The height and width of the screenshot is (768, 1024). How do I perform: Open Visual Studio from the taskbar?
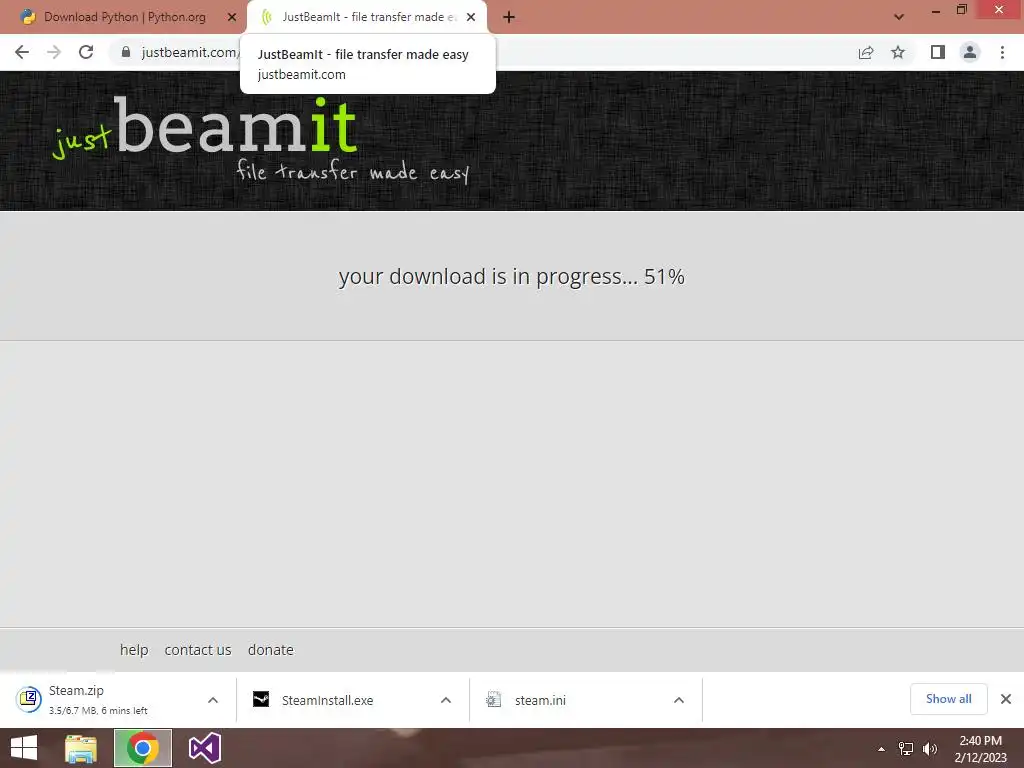204,748
